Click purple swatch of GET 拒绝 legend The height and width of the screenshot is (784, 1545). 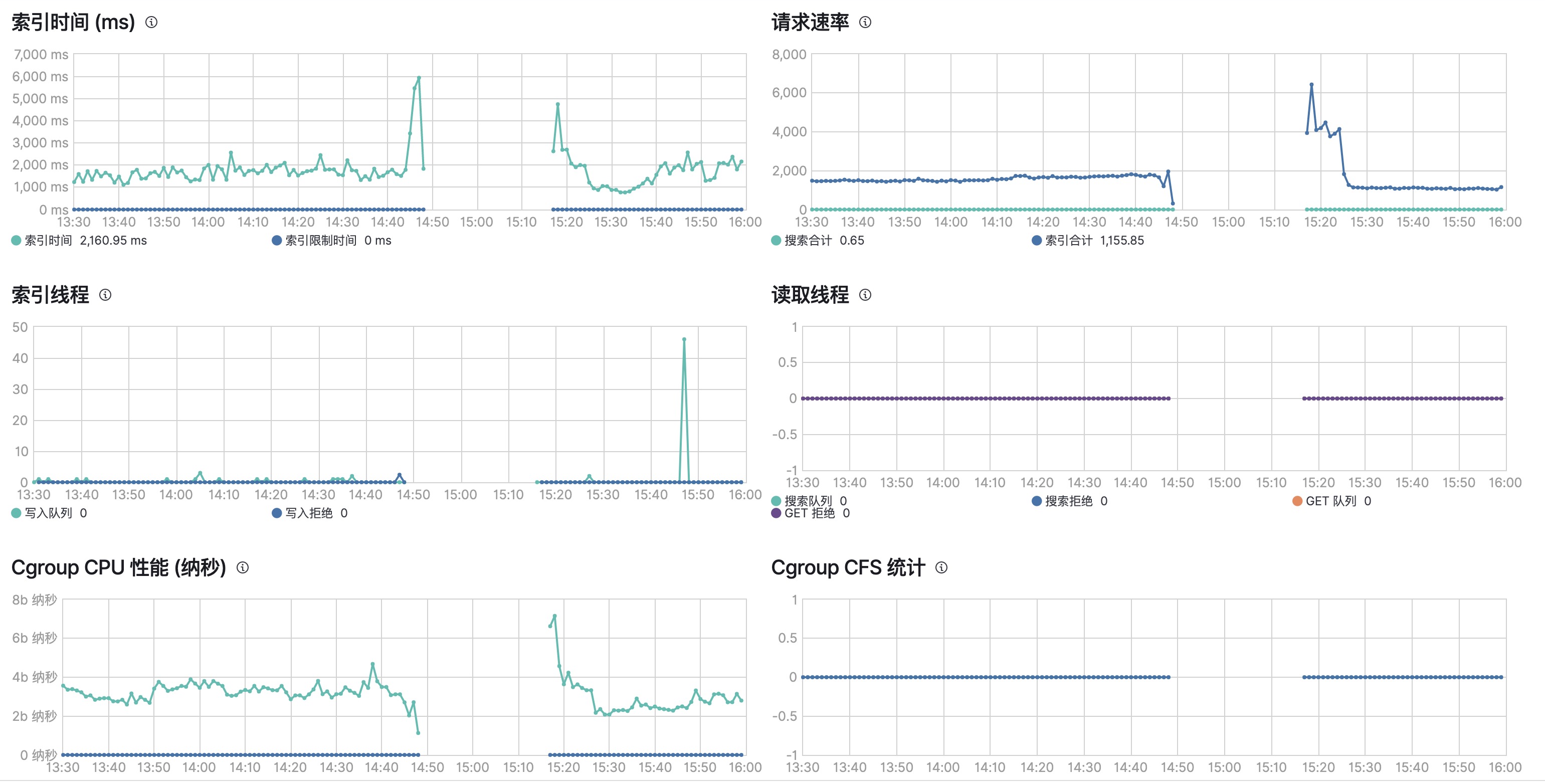[x=776, y=513]
